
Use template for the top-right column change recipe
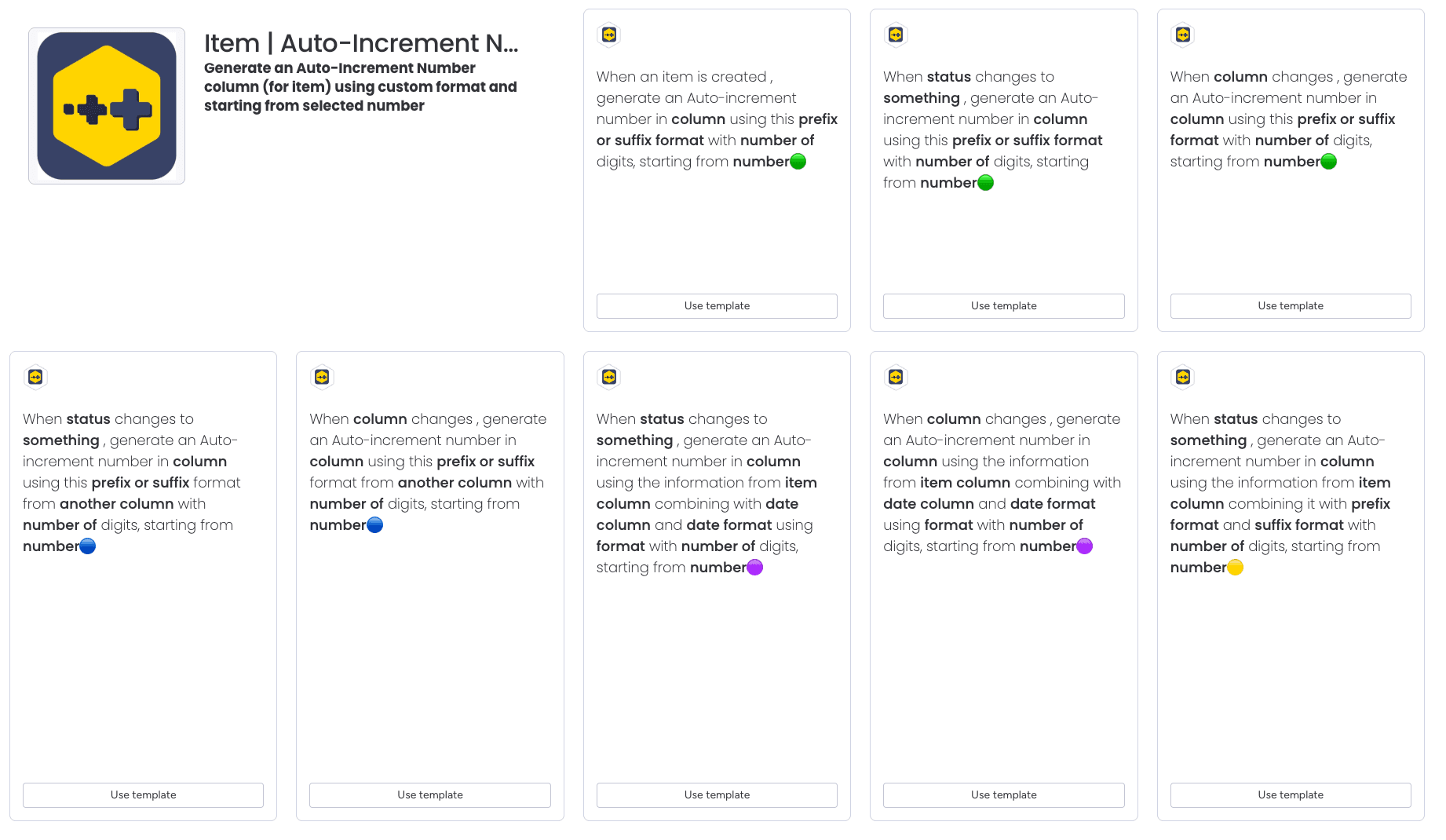[x=1290, y=305]
